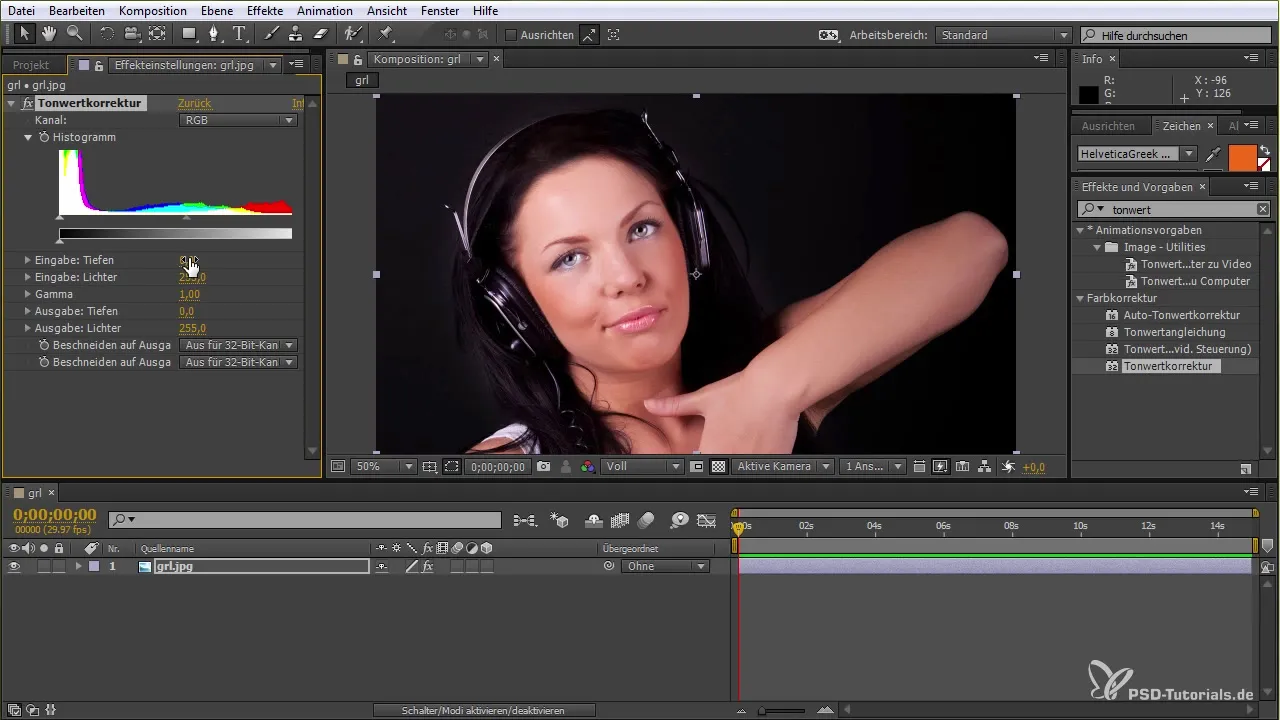The height and width of the screenshot is (720, 1280).
Task: Switch to the Ausrichten panel tab
Action: tap(1108, 126)
